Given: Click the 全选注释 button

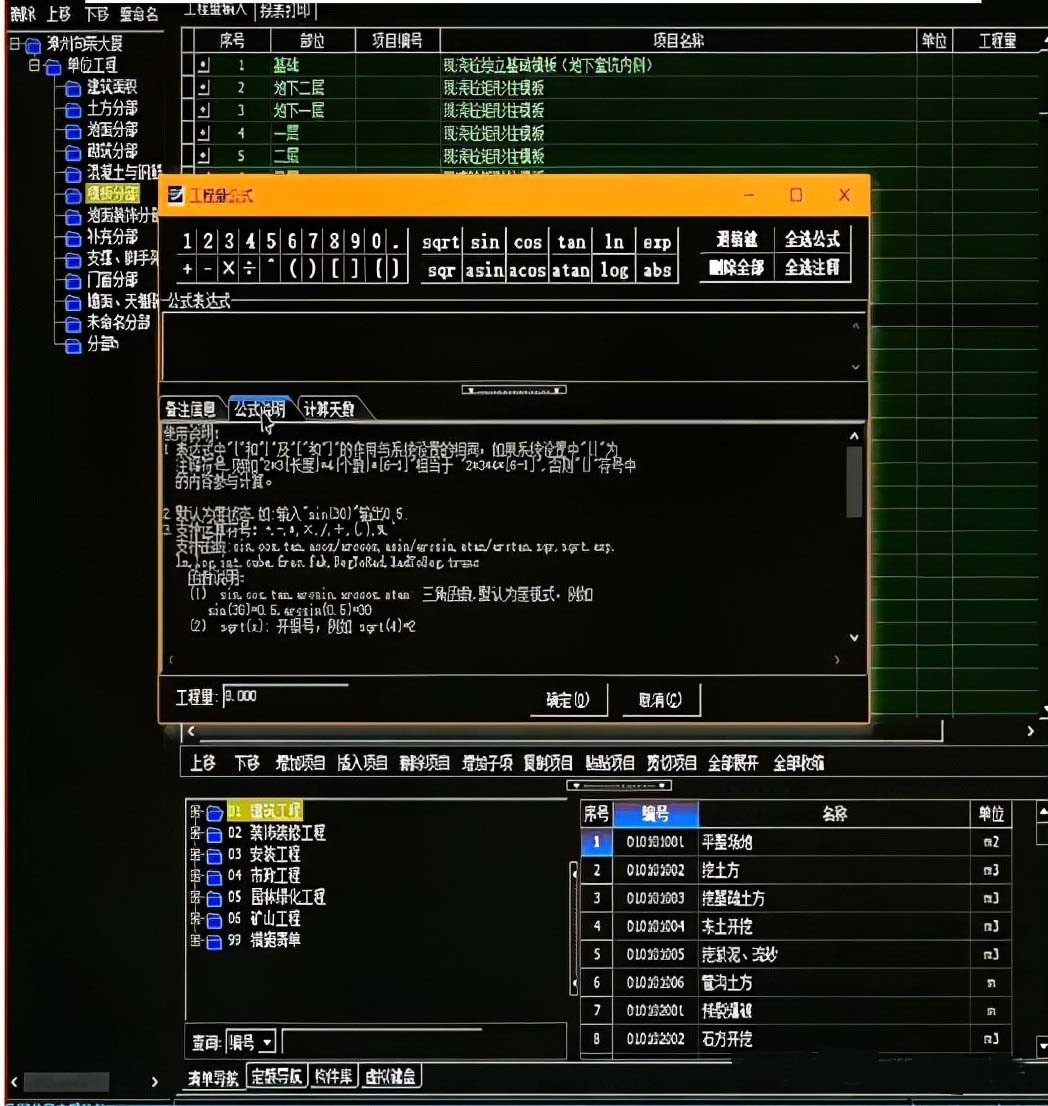Looking at the screenshot, I should pos(812,267).
